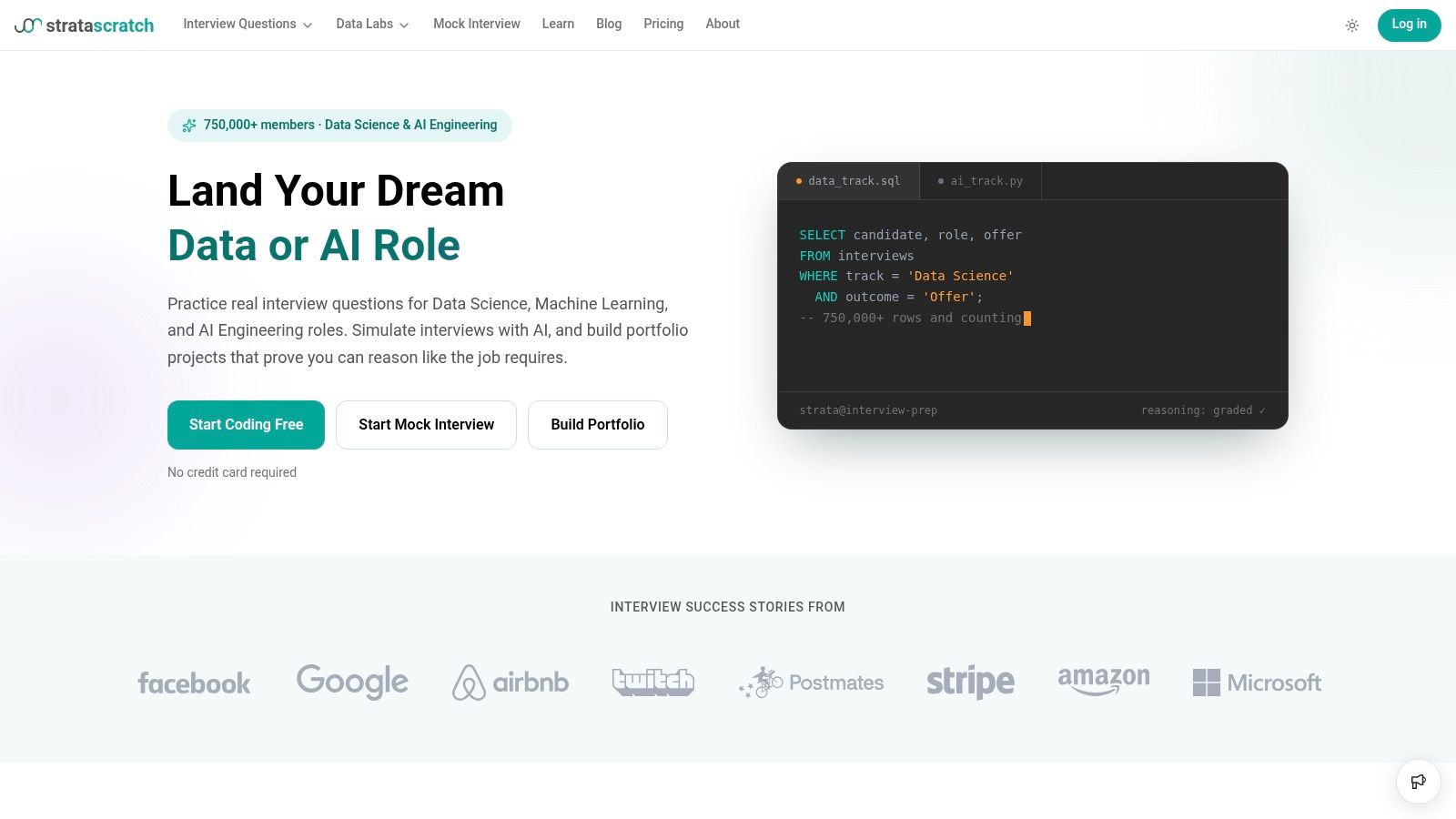Switch to the ai_track.py tab
1456x819 pixels.
point(980,181)
